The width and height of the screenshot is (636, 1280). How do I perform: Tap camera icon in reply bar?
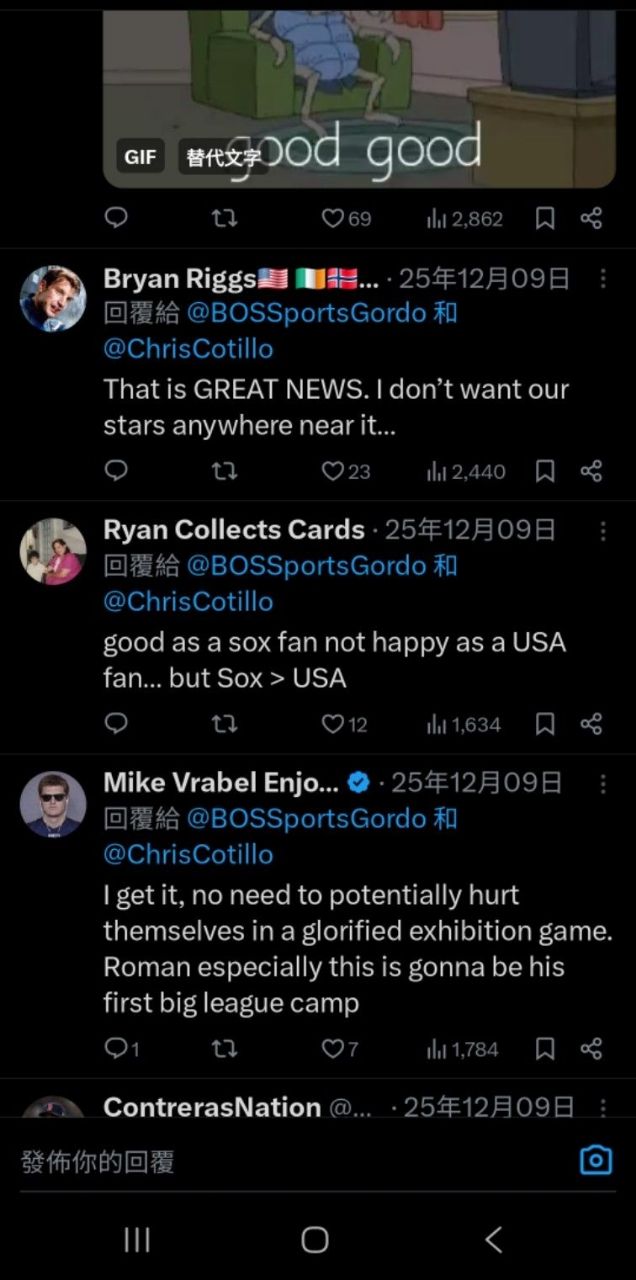pyautogui.click(x=596, y=1160)
